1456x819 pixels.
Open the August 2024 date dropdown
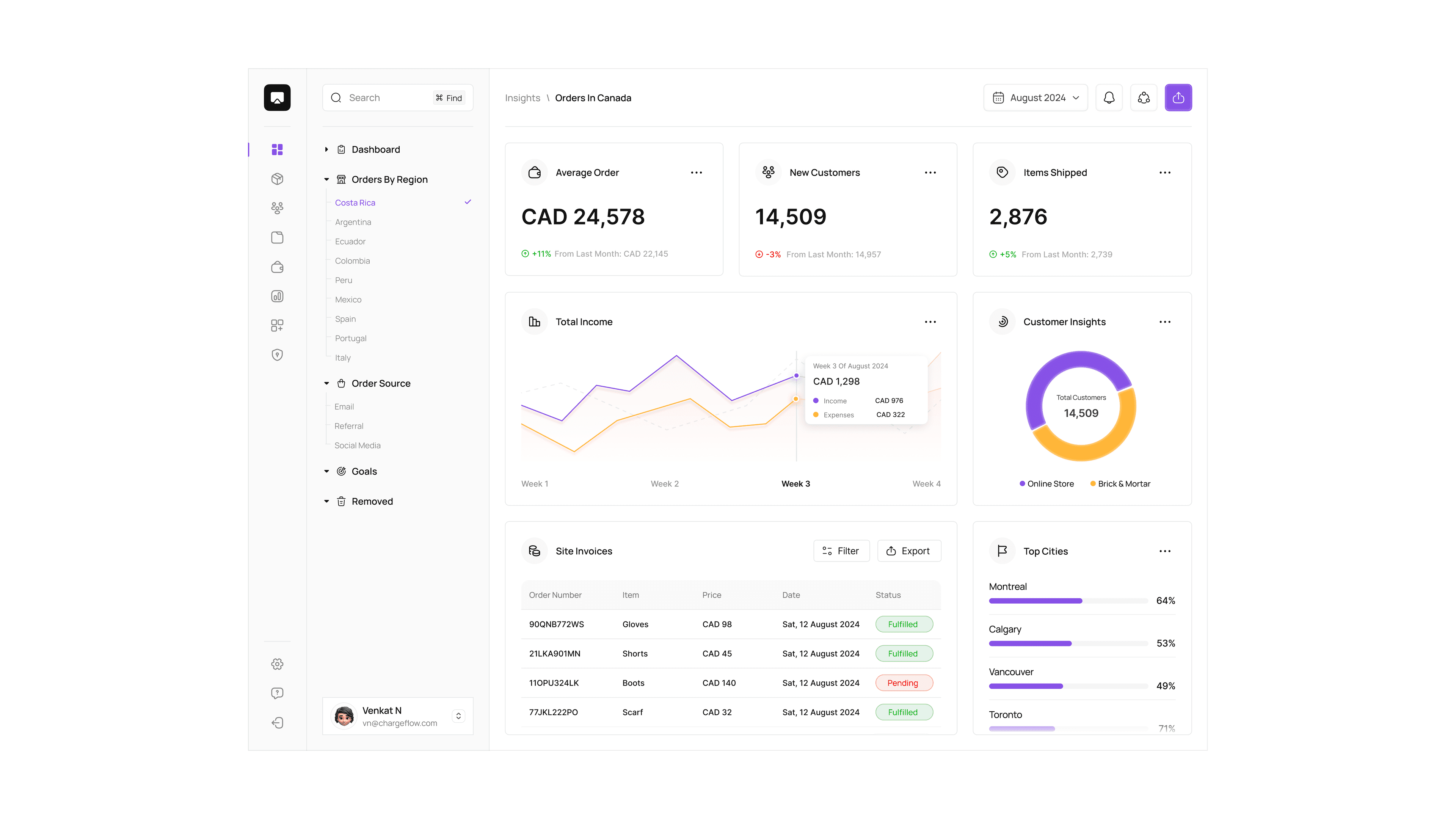1036,98
